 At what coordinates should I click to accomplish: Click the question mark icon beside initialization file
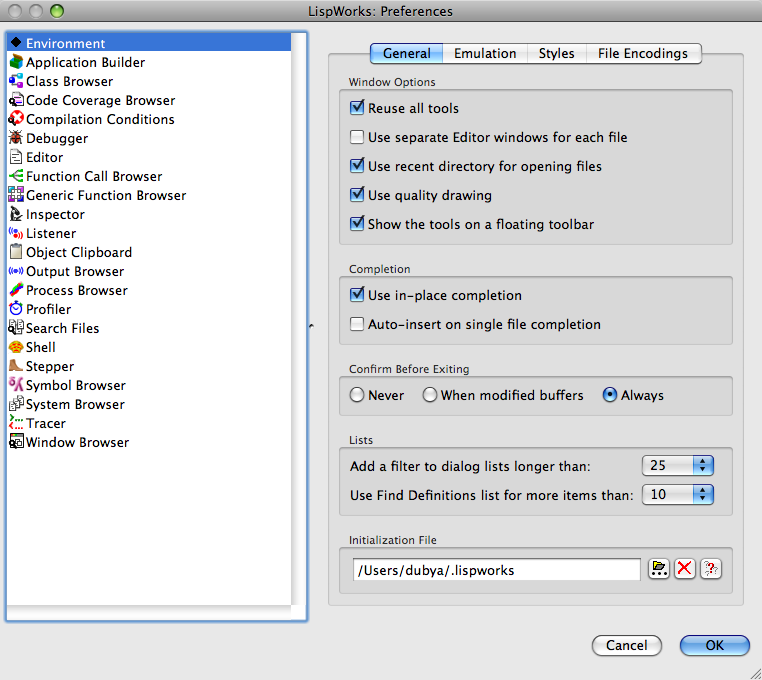click(711, 569)
